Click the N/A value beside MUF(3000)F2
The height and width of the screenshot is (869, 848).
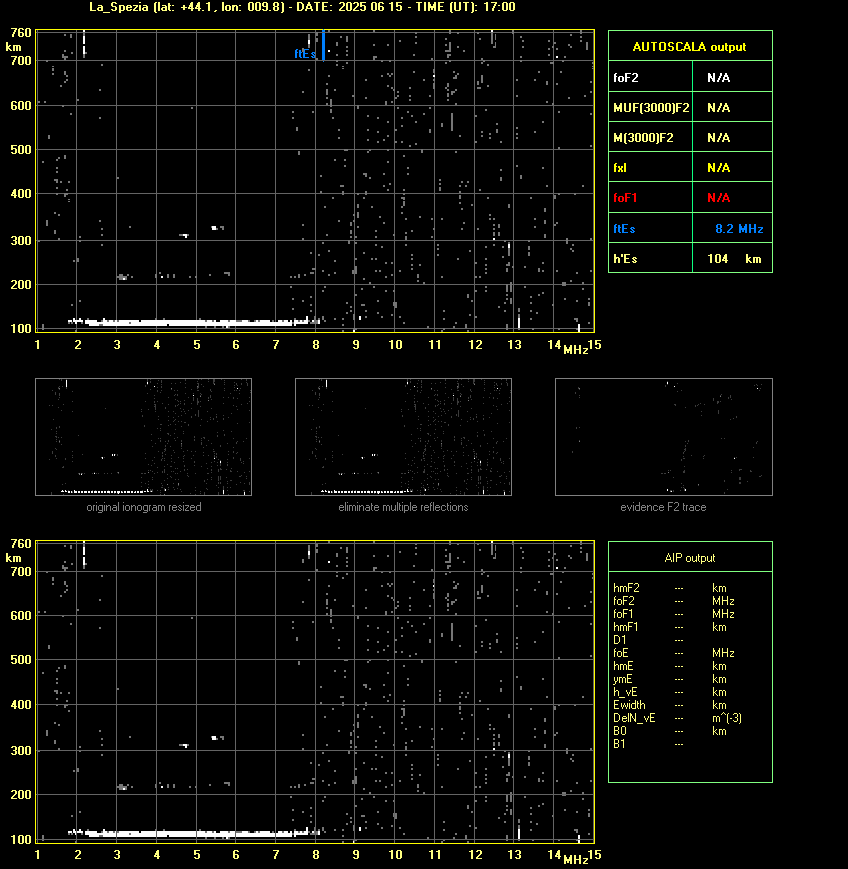tap(718, 108)
